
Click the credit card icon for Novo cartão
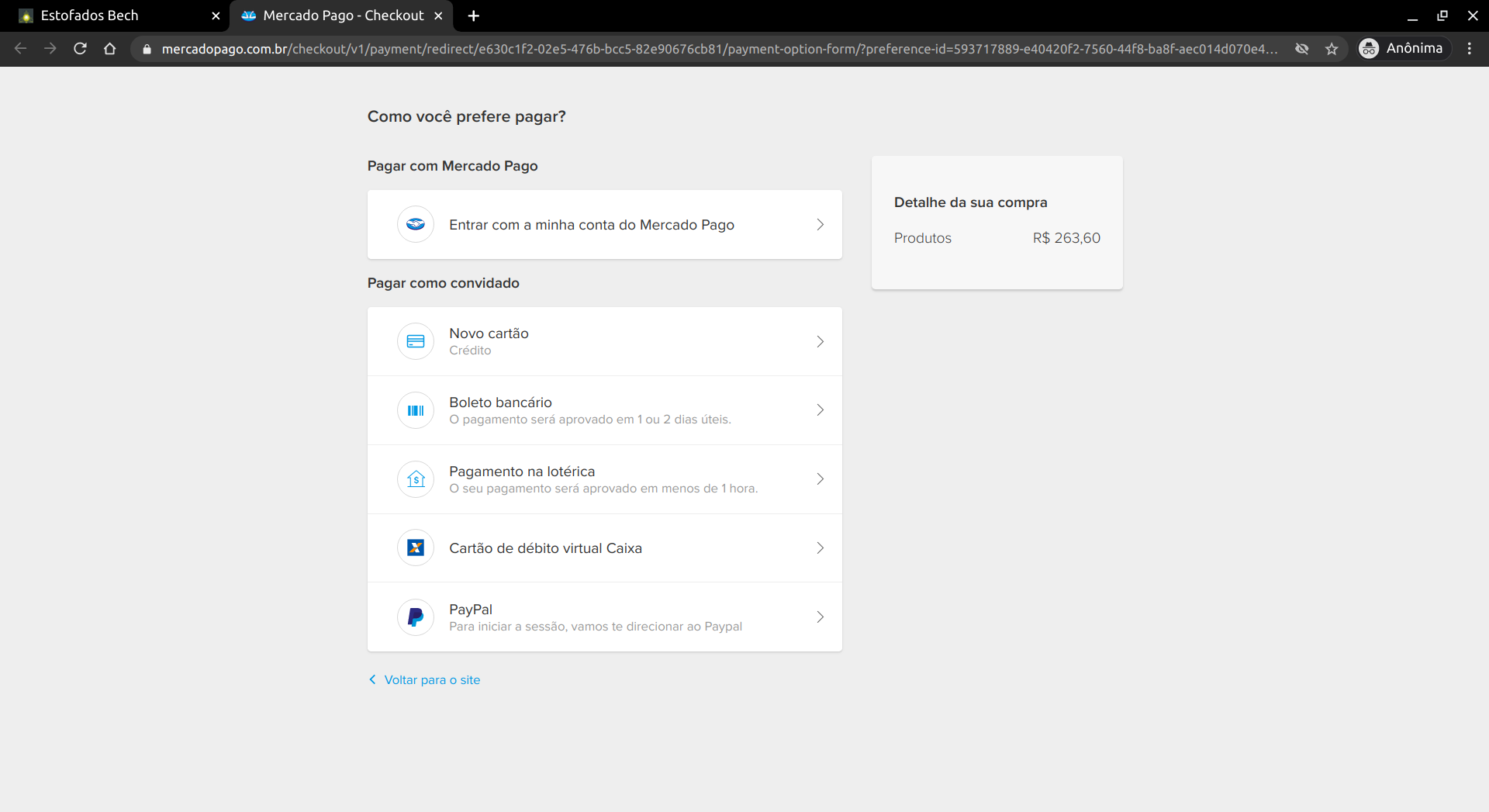click(x=416, y=341)
